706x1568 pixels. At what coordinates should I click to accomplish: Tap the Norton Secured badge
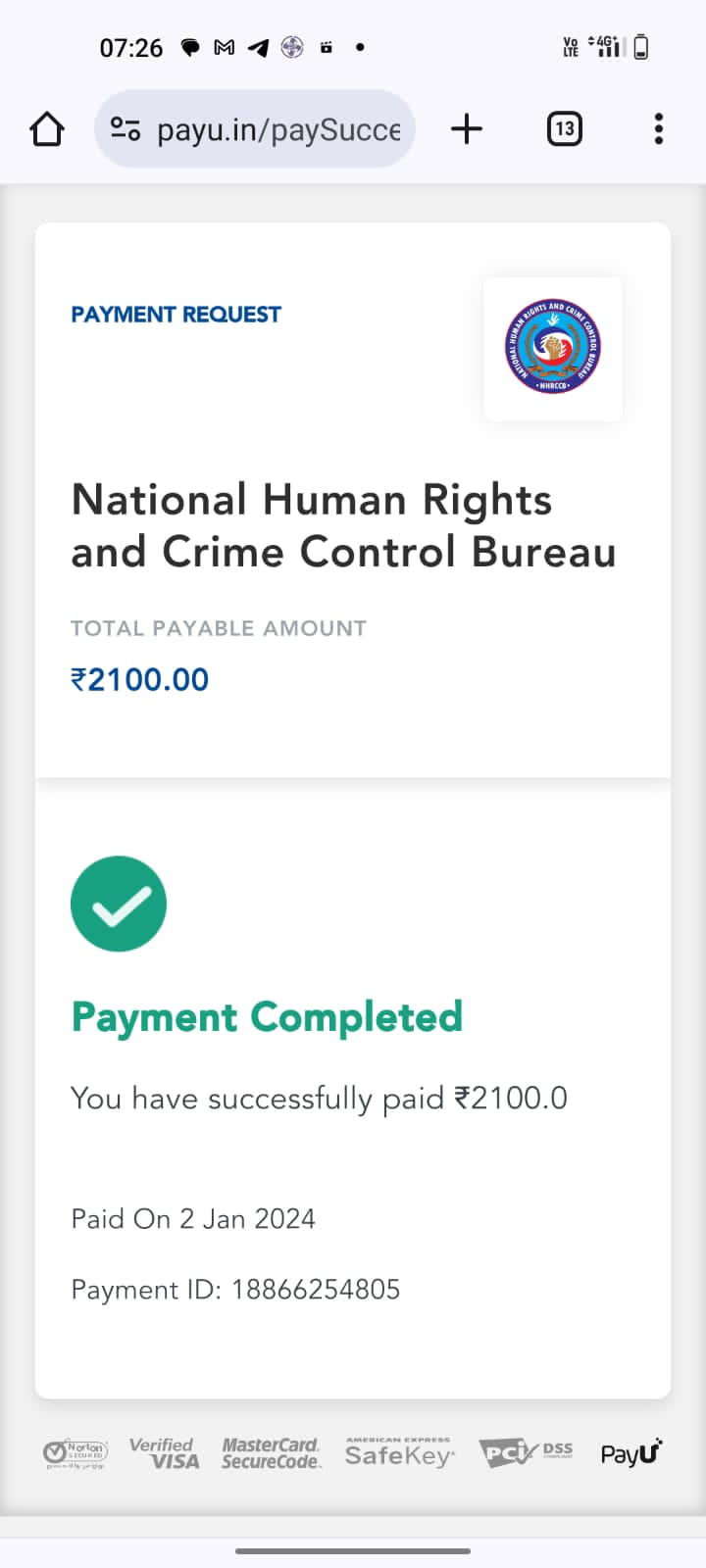click(x=76, y=1452)
